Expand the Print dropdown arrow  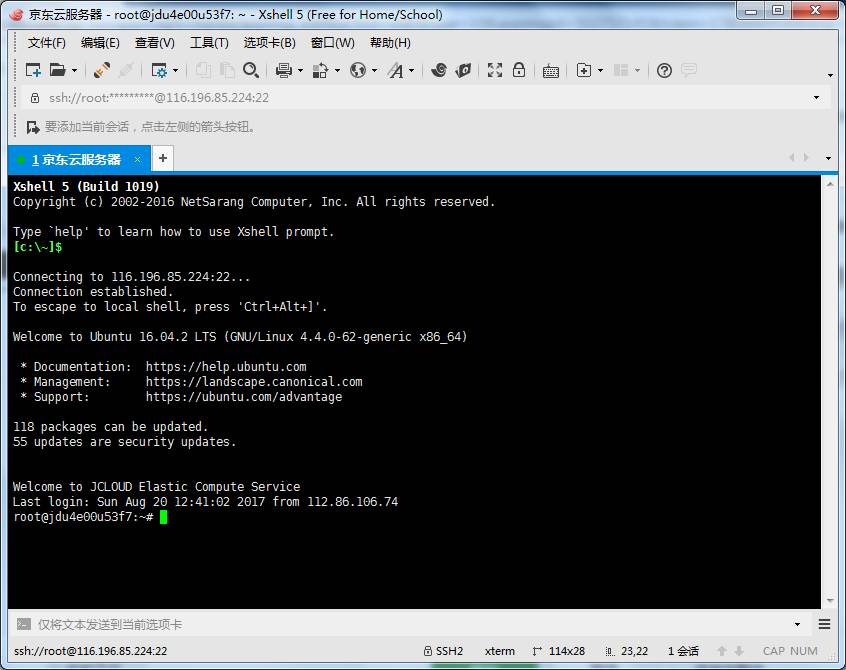click(x=301, y=71)
